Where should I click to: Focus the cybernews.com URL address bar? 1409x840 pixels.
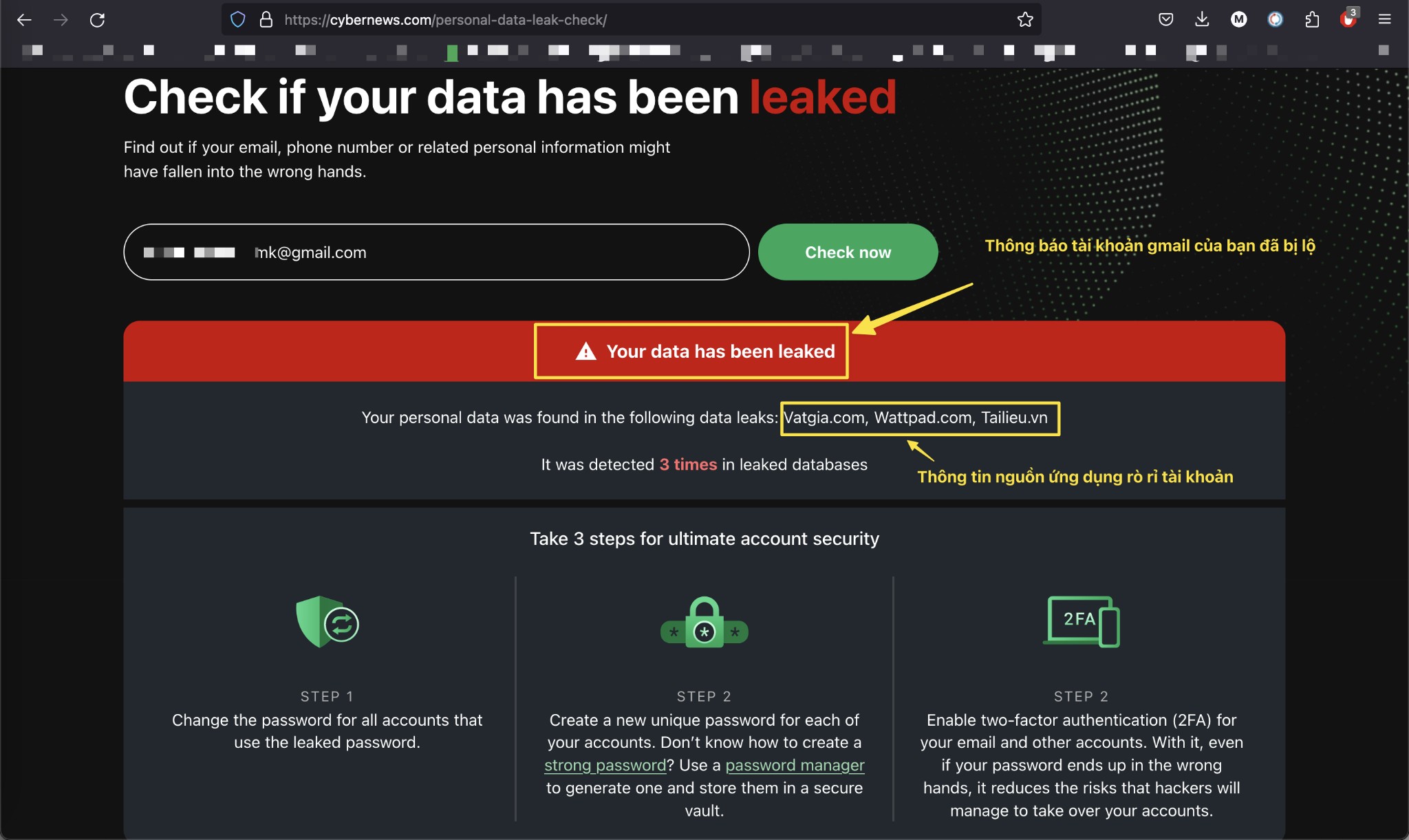tap(619, 20)
